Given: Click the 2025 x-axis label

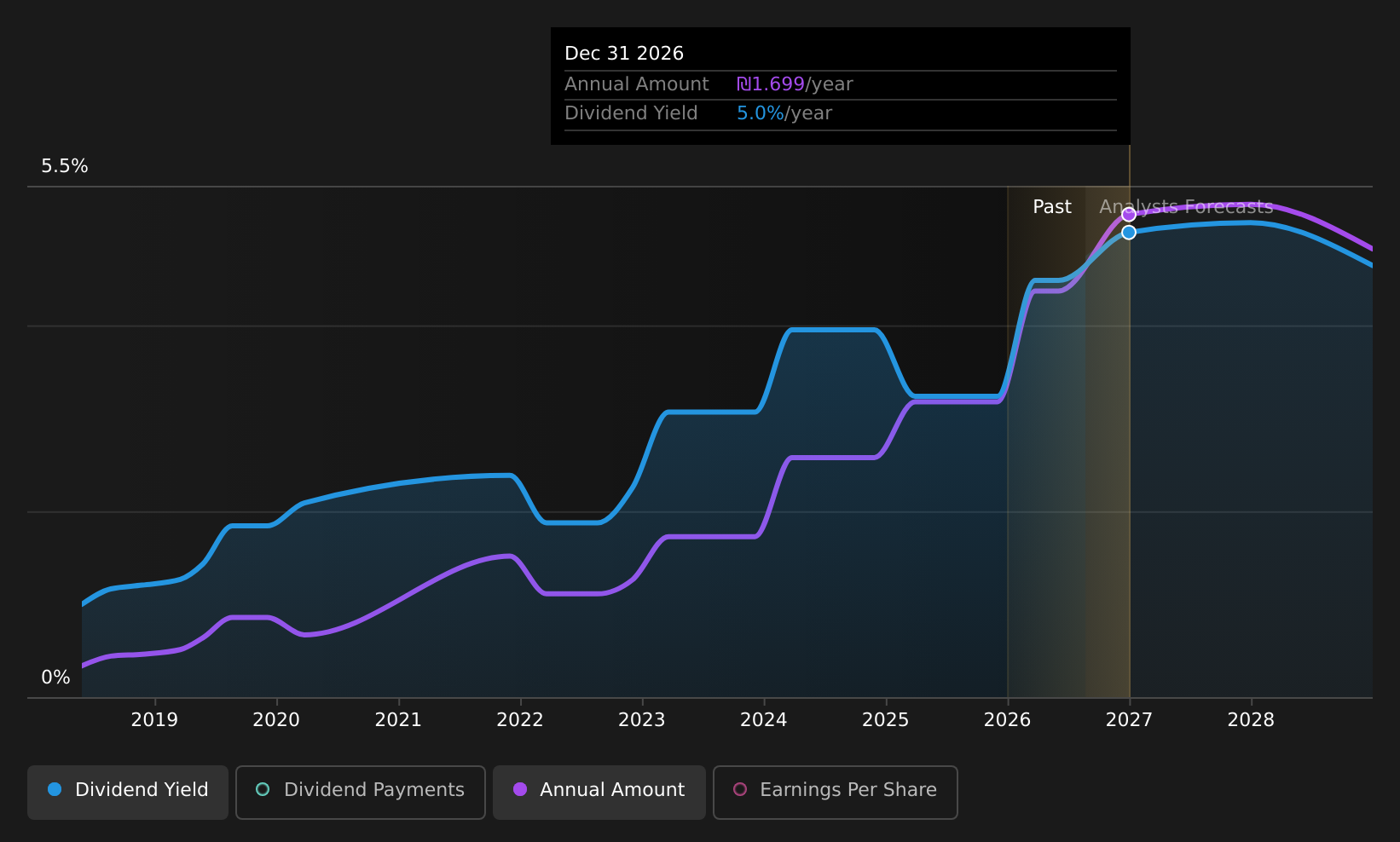Looking at the screenshot, I should pos(886,720).
